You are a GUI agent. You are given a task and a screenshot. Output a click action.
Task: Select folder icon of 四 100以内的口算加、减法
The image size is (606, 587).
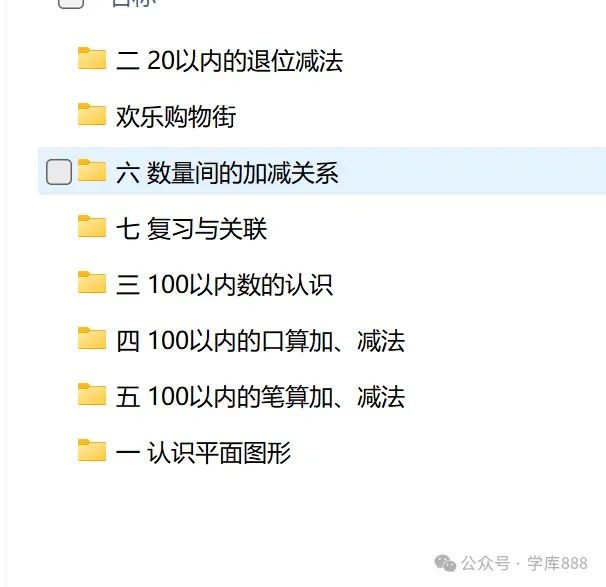click(92, 339)
